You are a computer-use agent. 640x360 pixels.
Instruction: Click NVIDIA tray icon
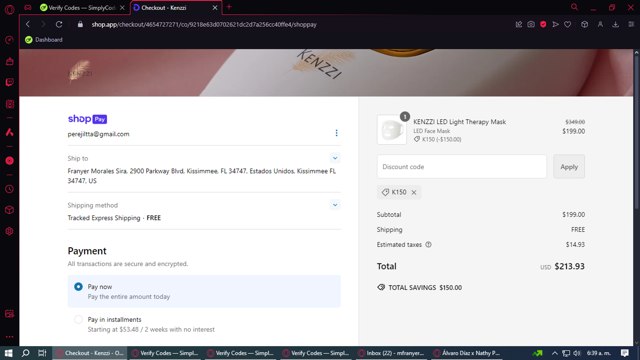(x=538, y=353)
